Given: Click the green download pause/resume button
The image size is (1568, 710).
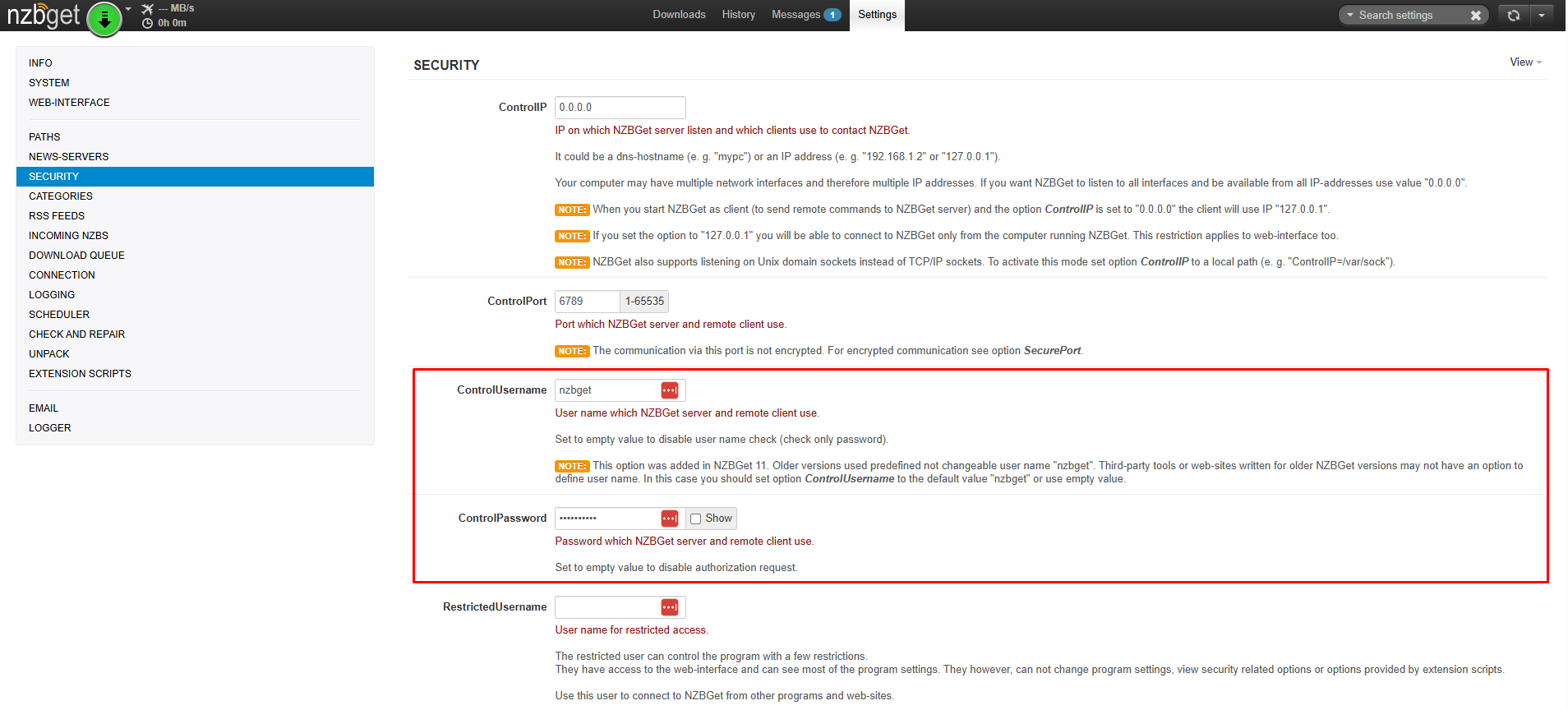Looking at the screenshot, I should click(104, 19).
